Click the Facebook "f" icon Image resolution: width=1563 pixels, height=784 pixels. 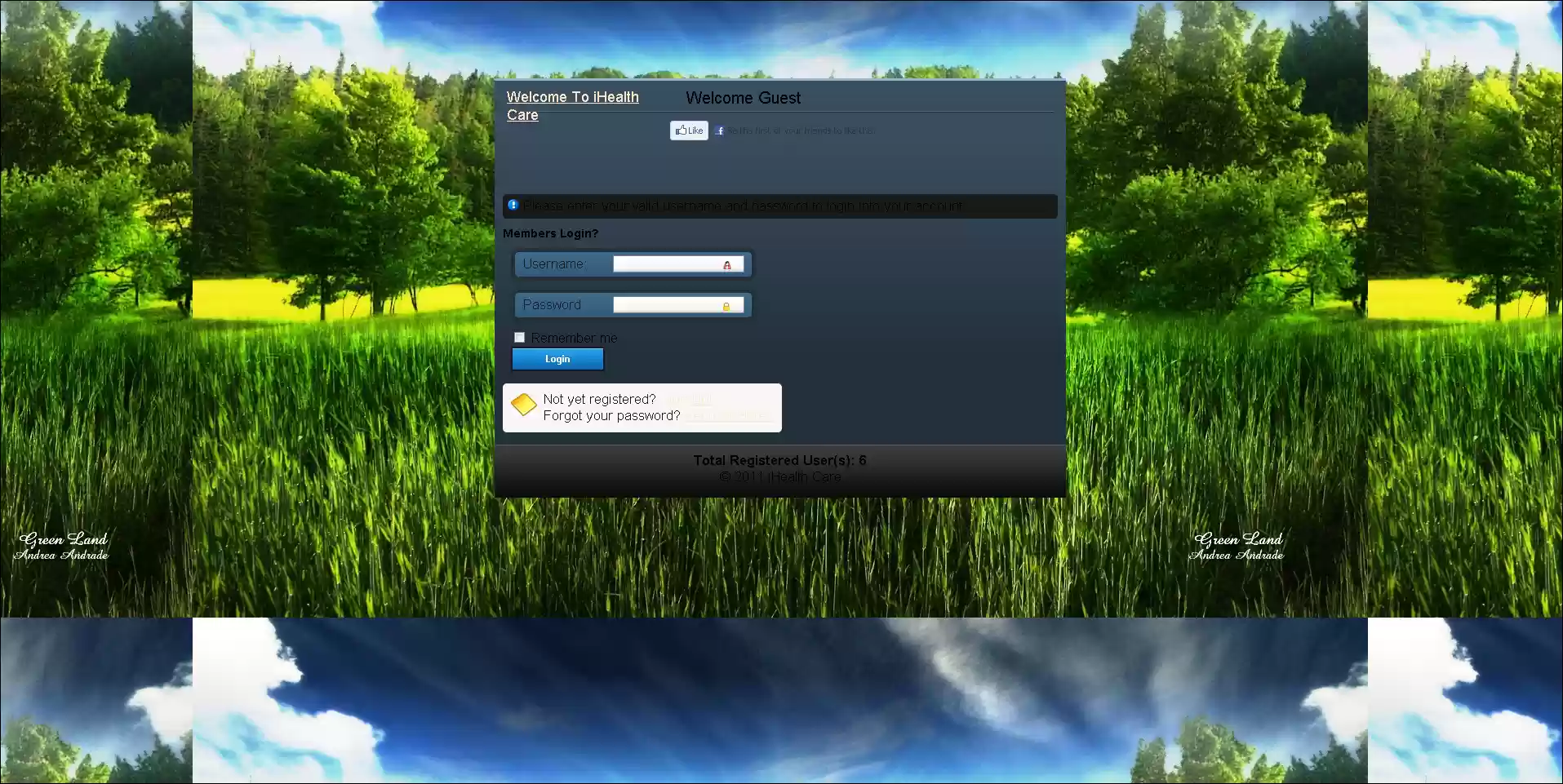[x=719, y=131]
